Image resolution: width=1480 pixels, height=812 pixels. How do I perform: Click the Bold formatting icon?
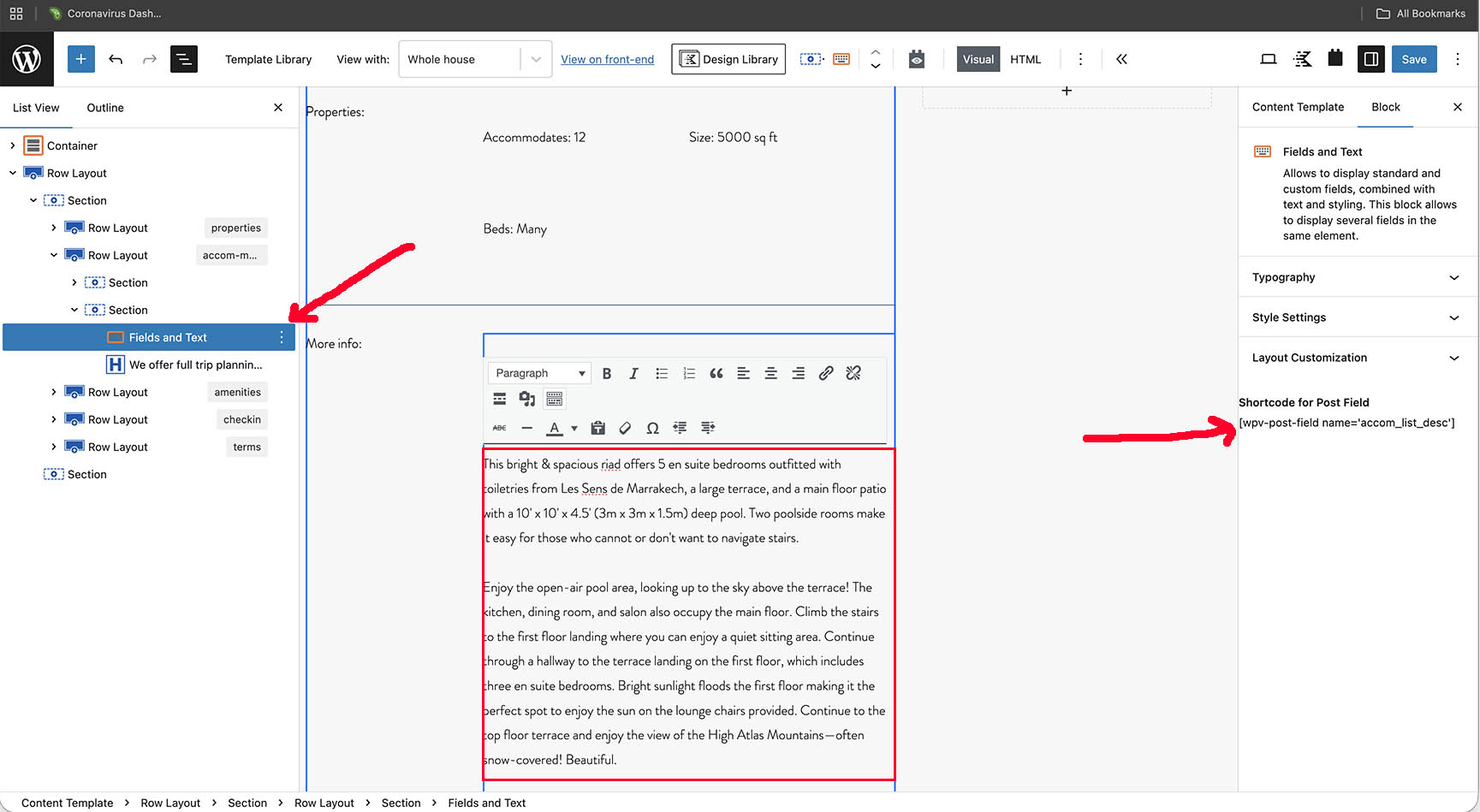607,373
